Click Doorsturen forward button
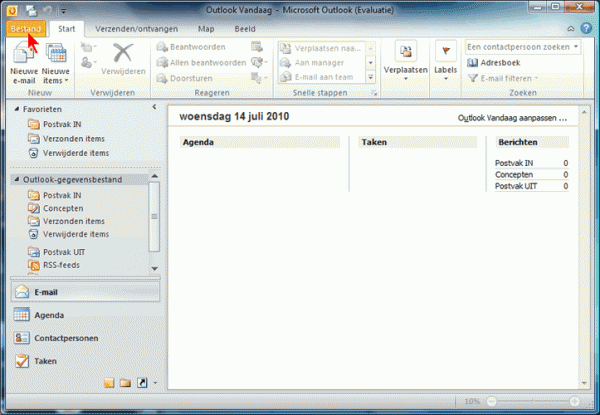This screenshot has height=415, width=600. coord(185,78)
